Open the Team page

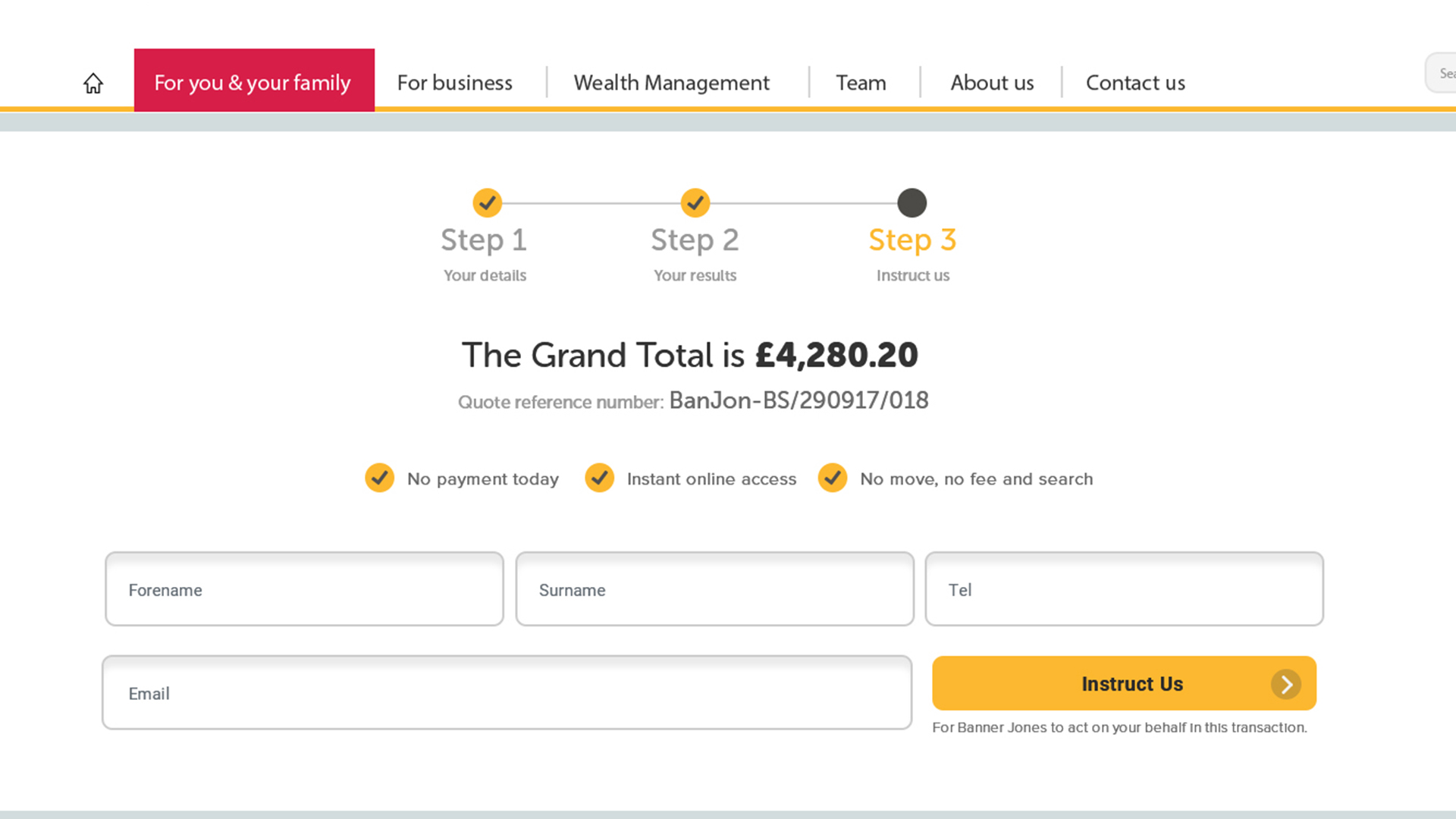coord(861,82)
